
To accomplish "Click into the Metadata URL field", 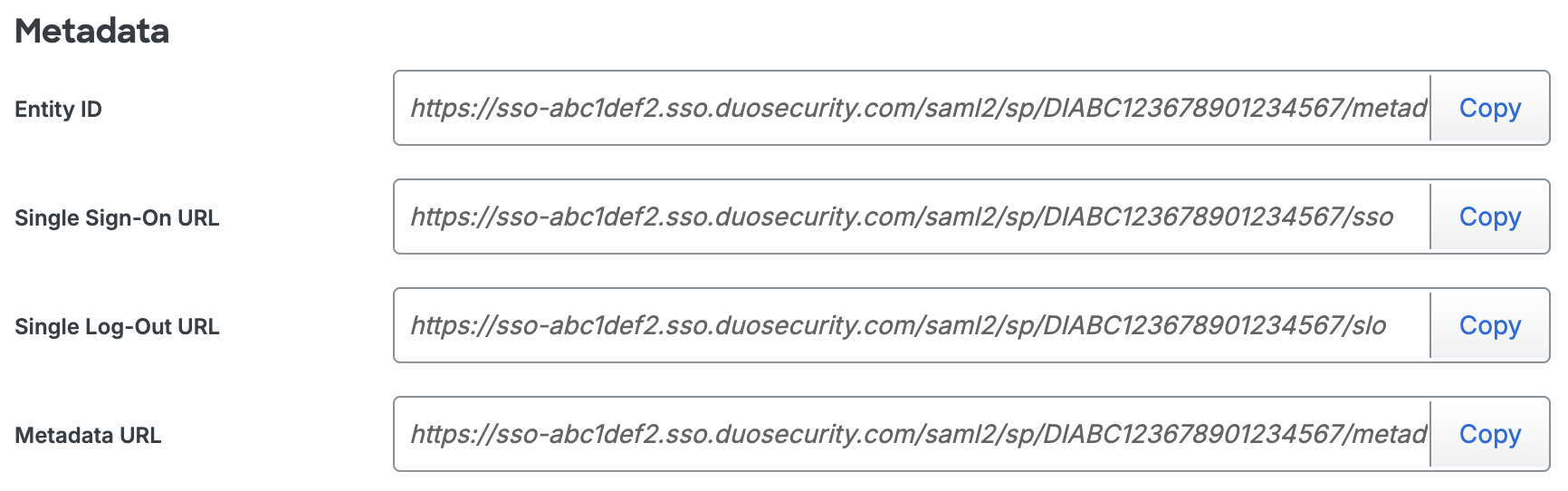I will click(x=911, y=435).
